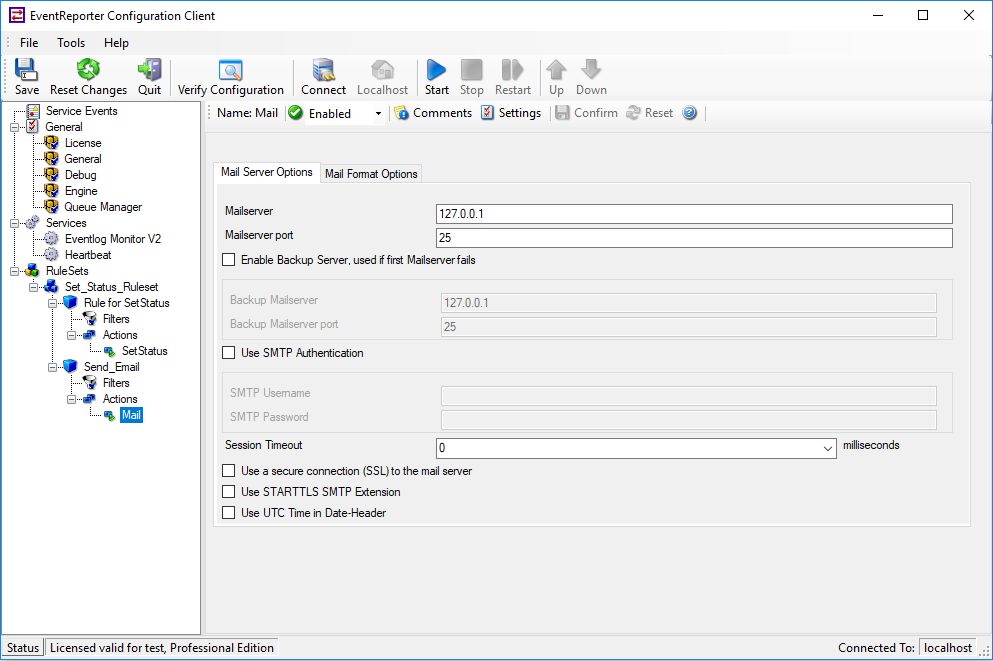
Task: Click the Confirm disk icon
Action: point(586,113)
